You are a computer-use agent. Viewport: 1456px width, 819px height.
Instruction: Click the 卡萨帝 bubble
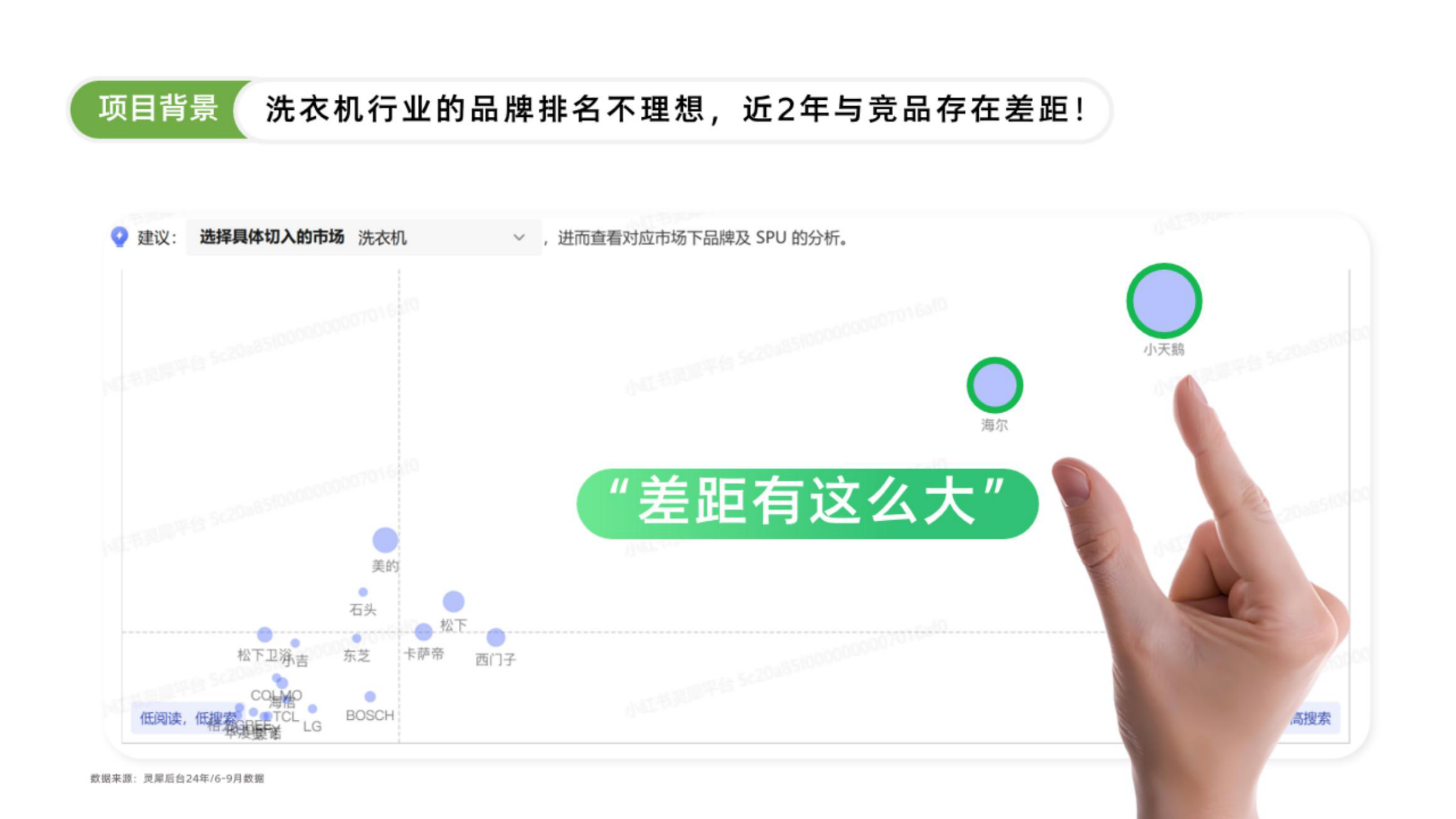point(423,632)
